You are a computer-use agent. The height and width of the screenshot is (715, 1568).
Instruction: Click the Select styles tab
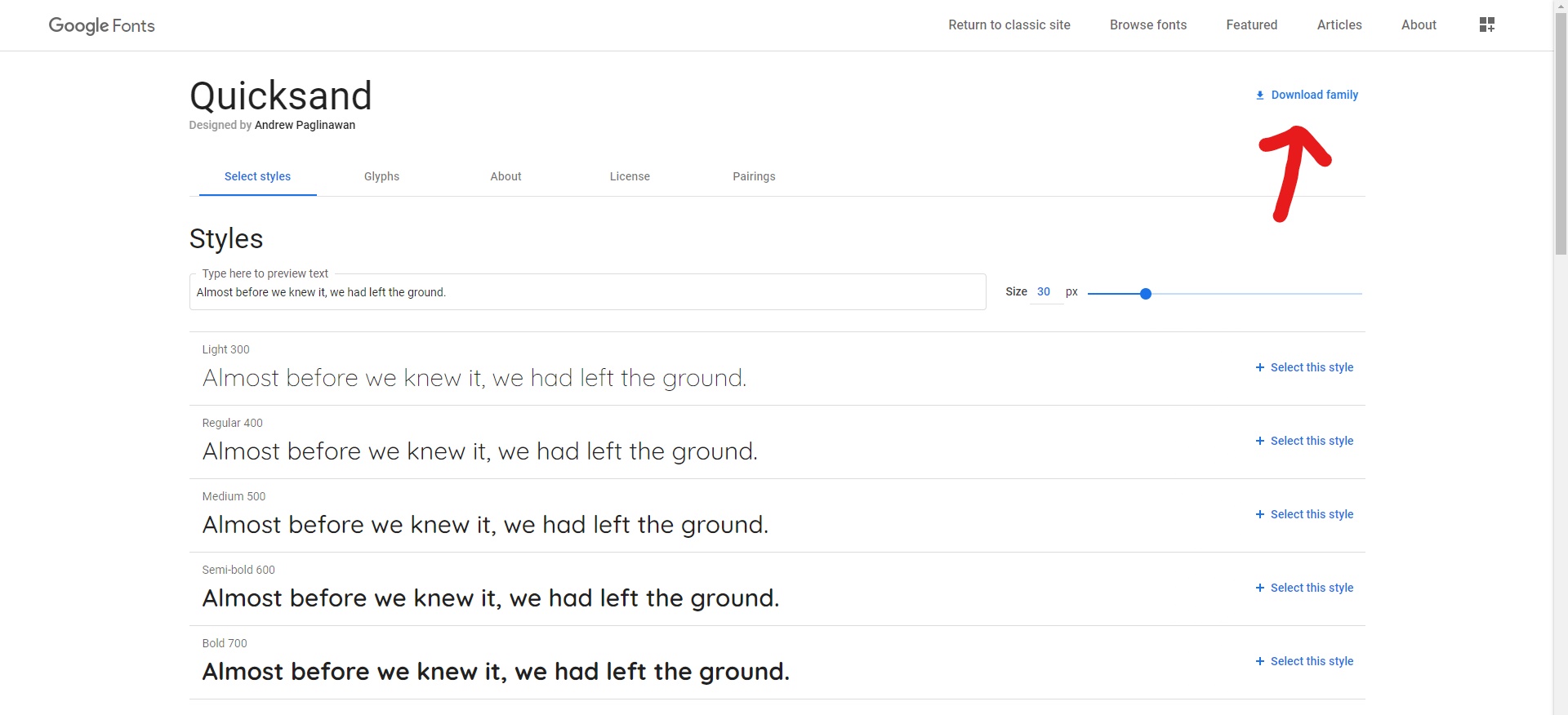pos(257,176)
